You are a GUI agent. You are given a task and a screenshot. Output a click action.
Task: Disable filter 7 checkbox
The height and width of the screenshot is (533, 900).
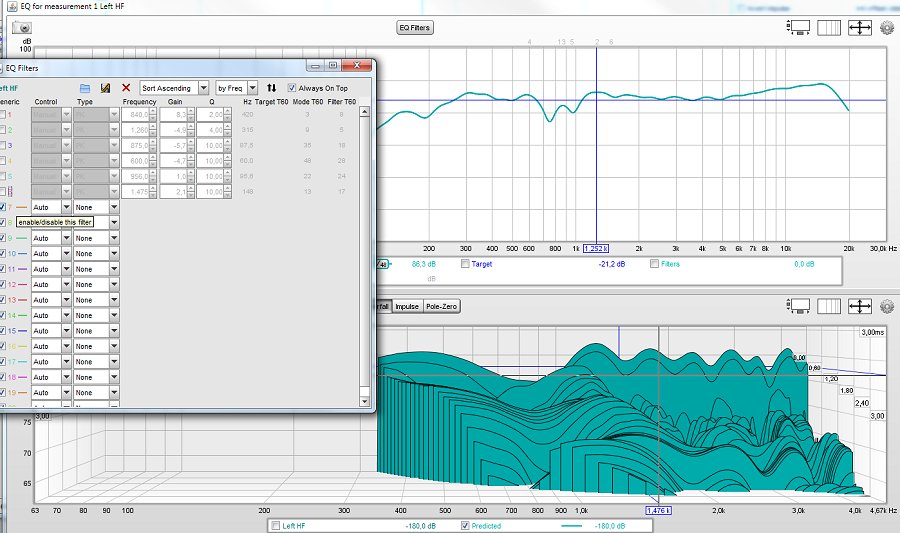tap(2, 207)
